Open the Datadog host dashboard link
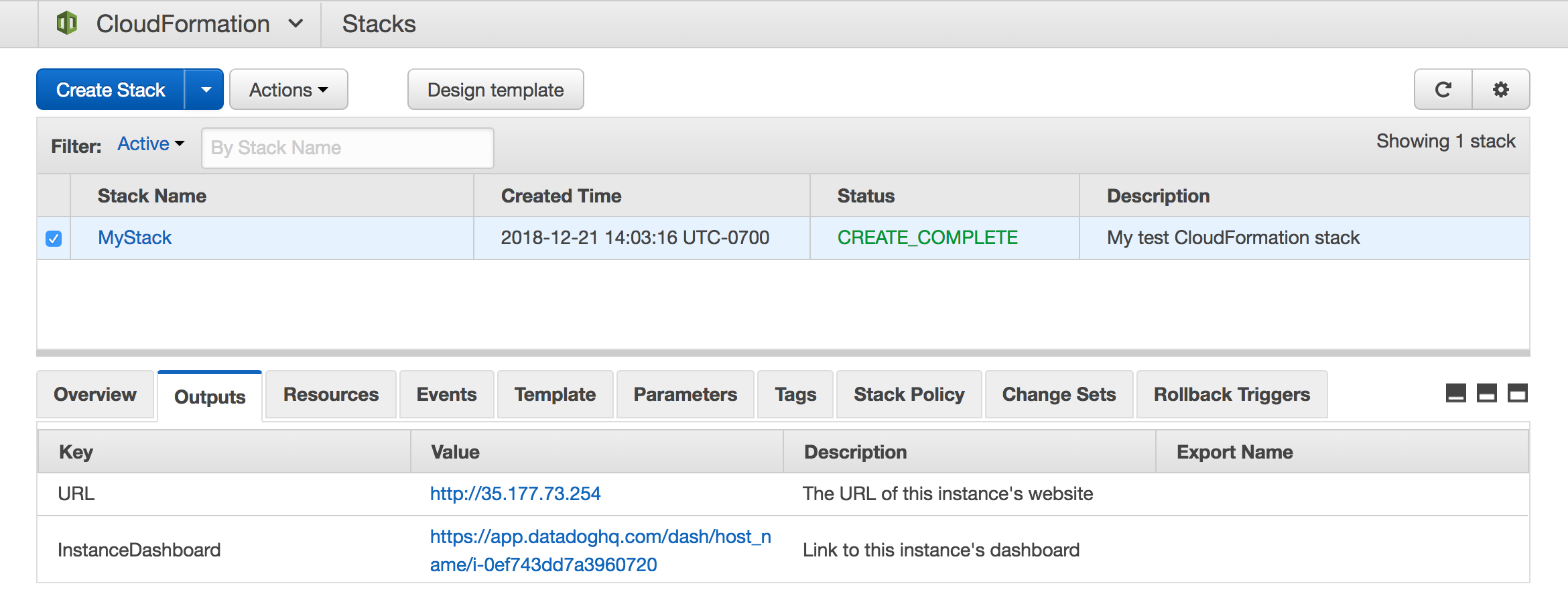 click(x=600, y=550)
